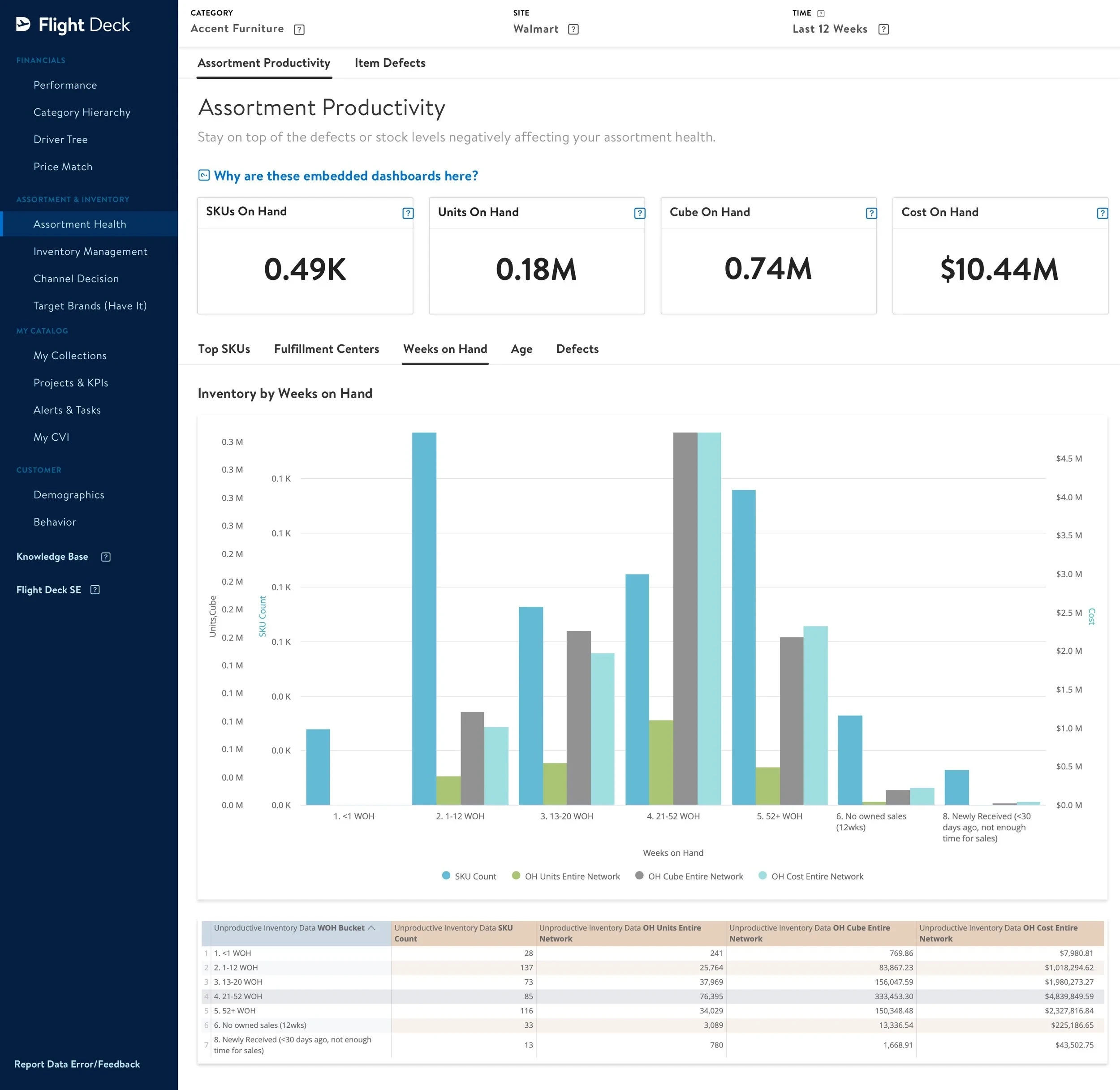Open the Accent Furniture category selector
1120x1090 pixels.
[237, 29]
